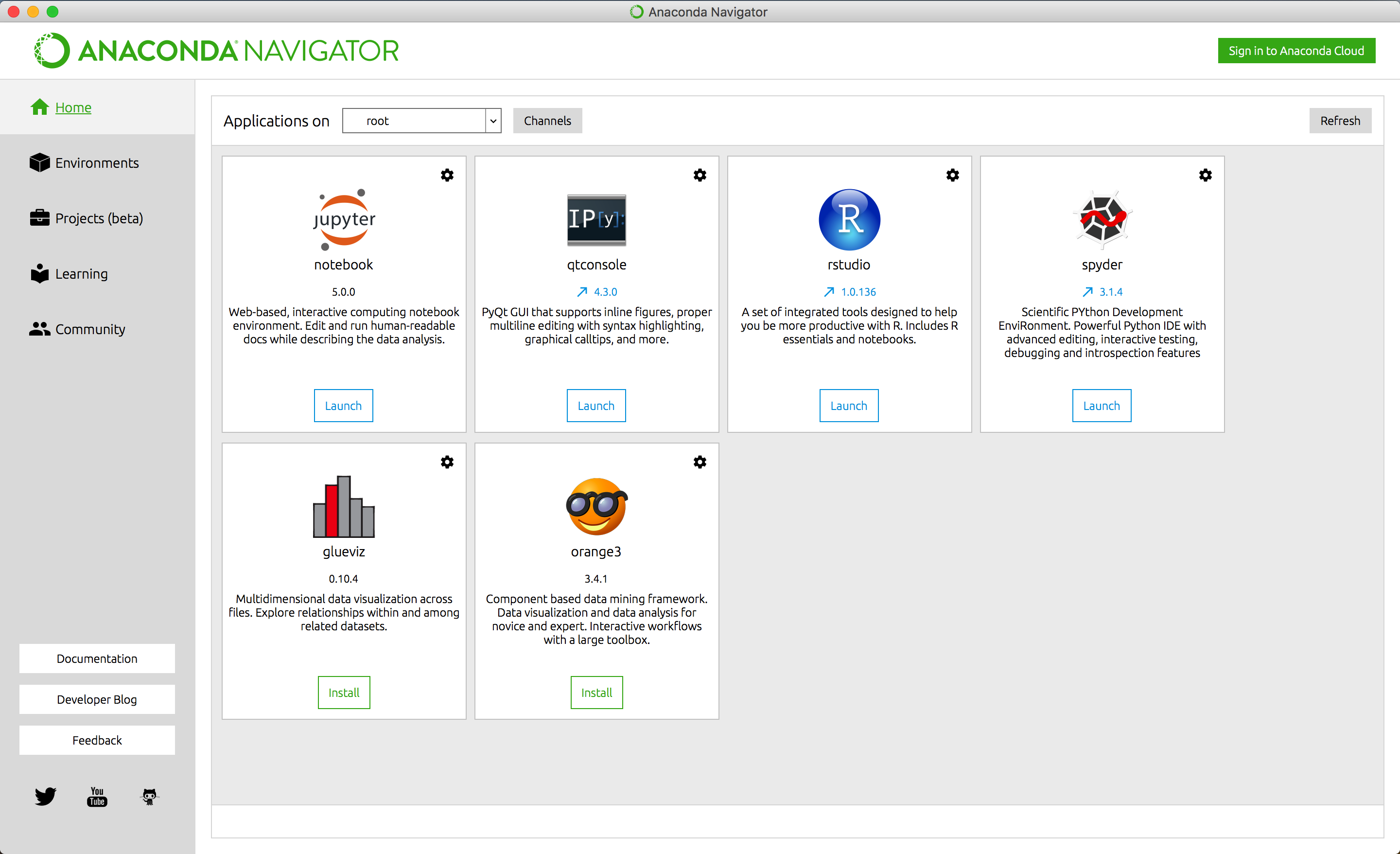Click the Environments cube icon
Image resolution: width=1400 pixels, height=854 pixels.
[40, 162]
